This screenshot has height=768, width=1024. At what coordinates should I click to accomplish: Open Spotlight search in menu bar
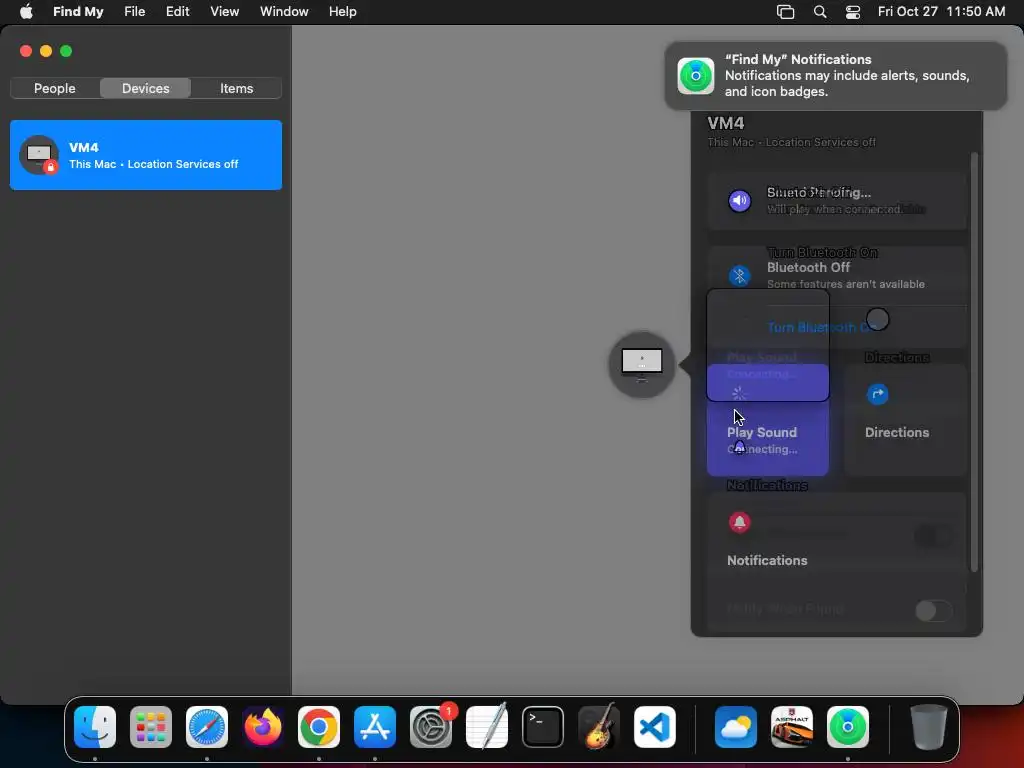pyautogui.click(x=820, y=12)
